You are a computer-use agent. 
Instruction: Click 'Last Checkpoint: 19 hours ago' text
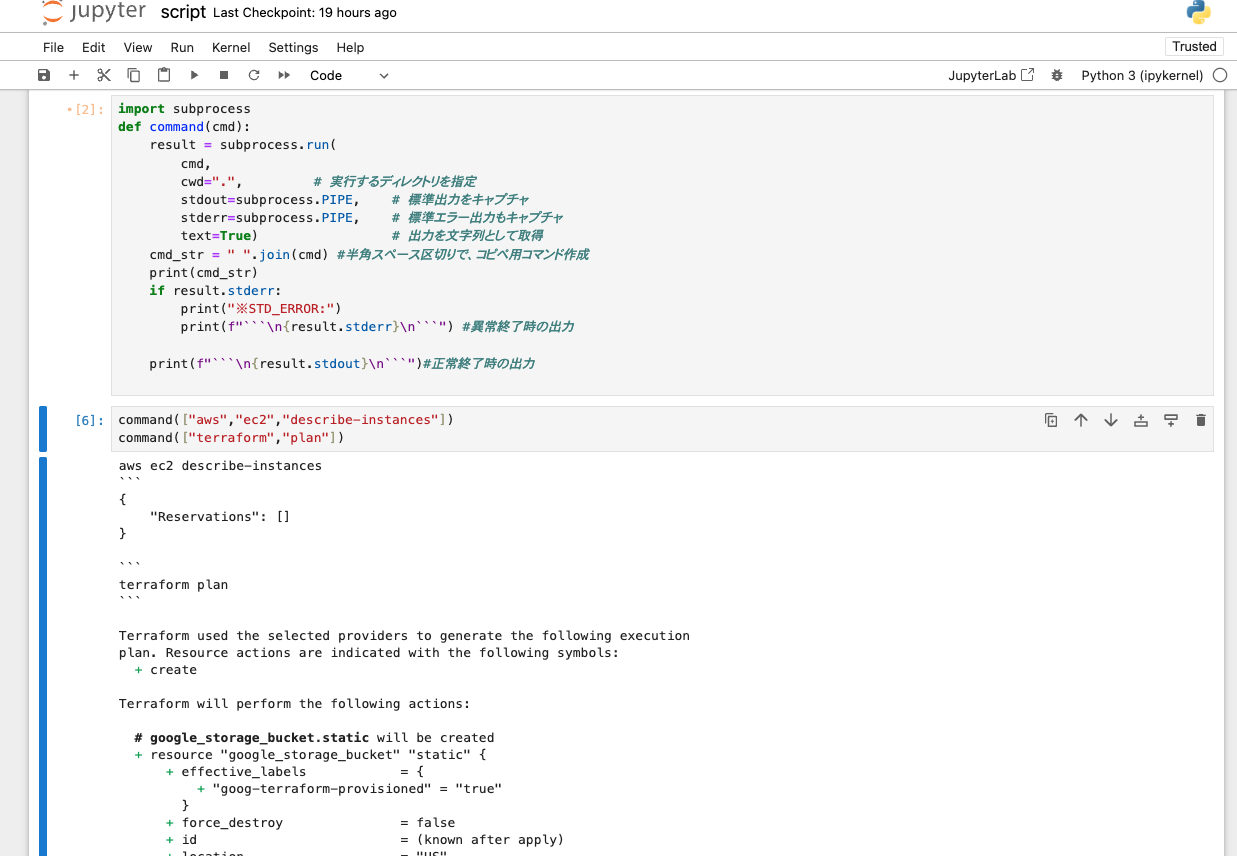point(305,13)
